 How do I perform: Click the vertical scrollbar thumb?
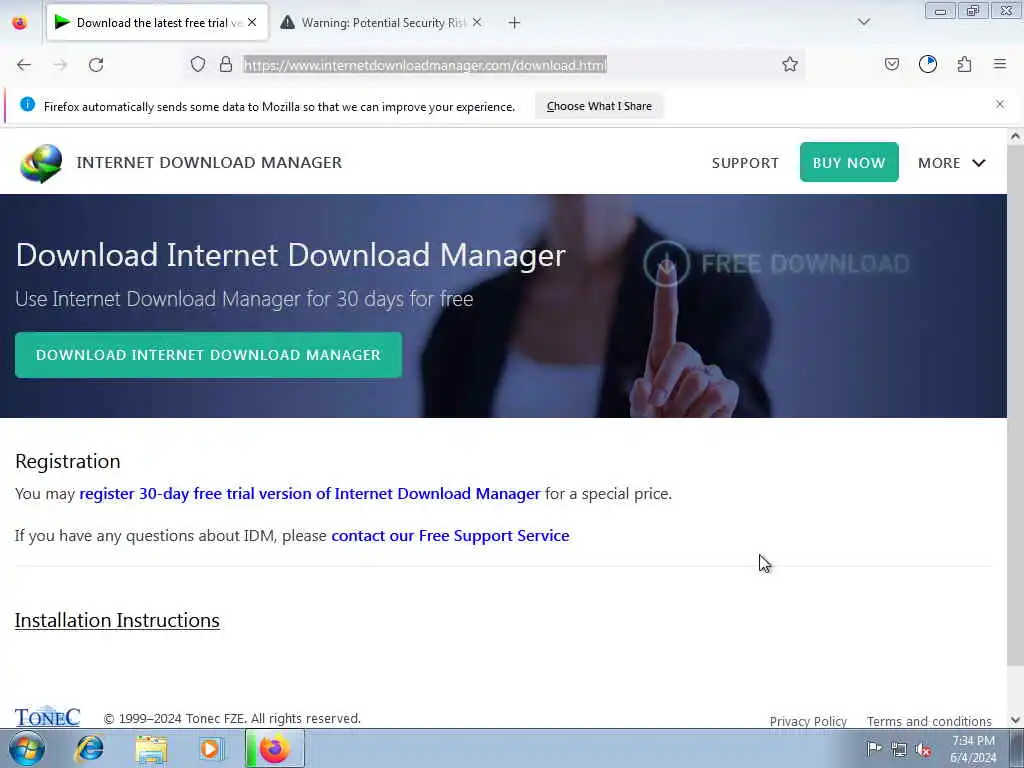click(1015, 405)
